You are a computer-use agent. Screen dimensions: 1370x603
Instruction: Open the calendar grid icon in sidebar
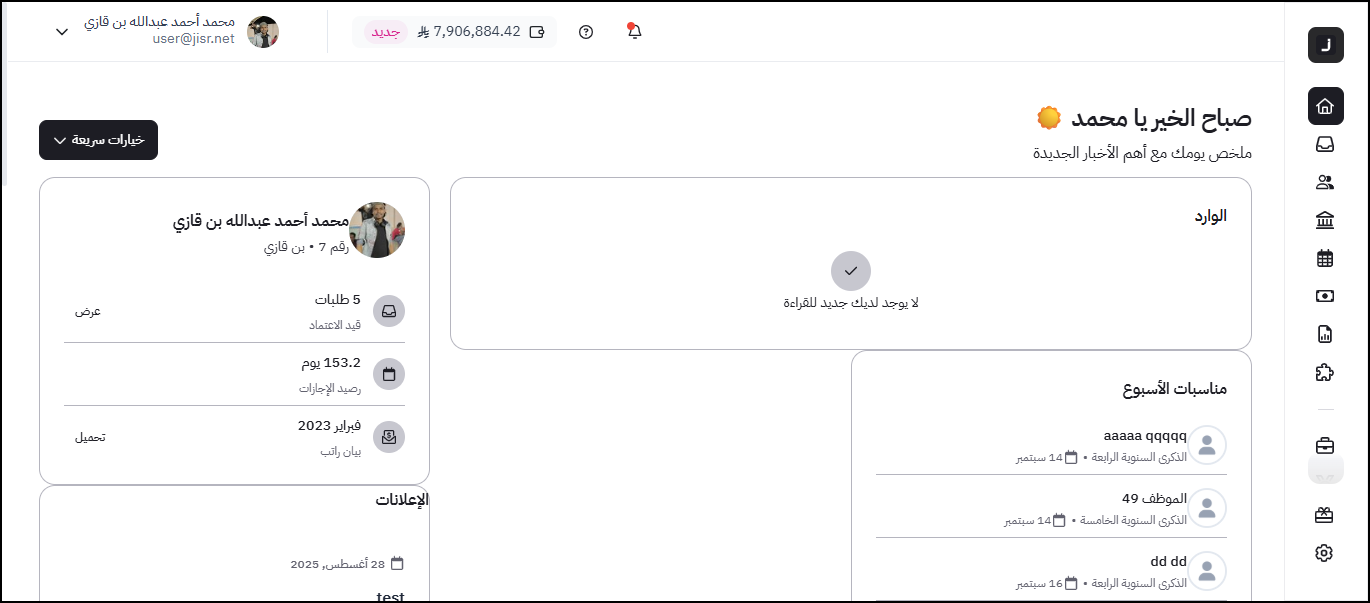1325,258
